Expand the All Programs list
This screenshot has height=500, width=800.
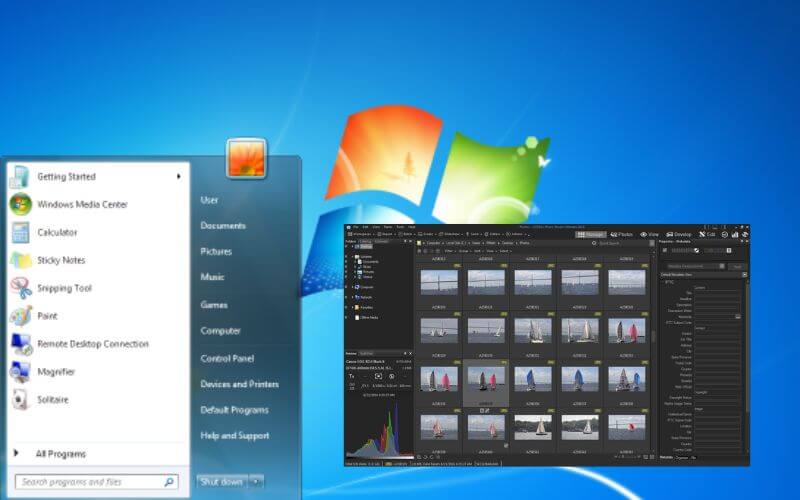60,454
